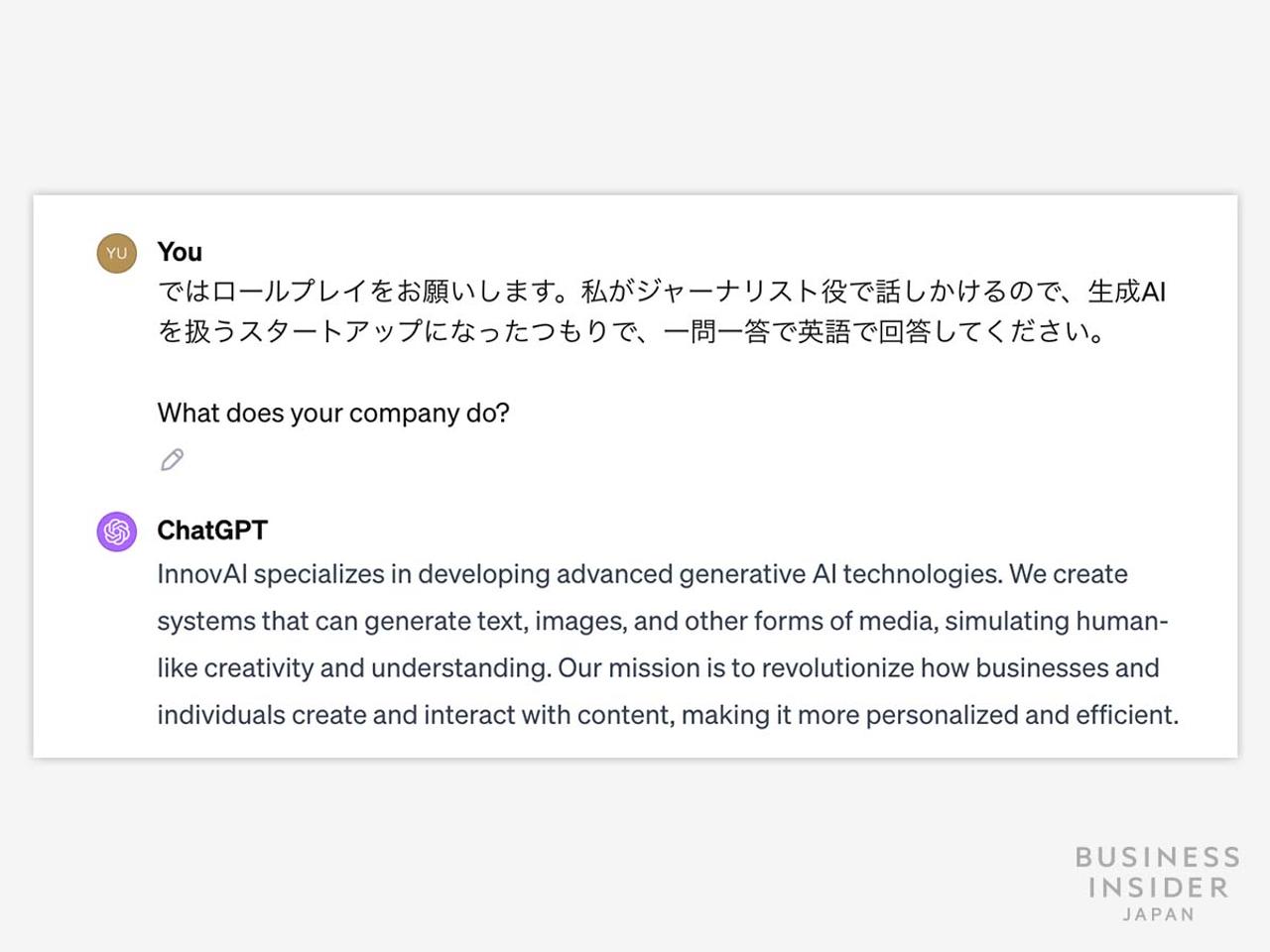Click the "ChatGPT" sender name
Viewport: 1270px width, 952px height.
click(x=212, y=531)
